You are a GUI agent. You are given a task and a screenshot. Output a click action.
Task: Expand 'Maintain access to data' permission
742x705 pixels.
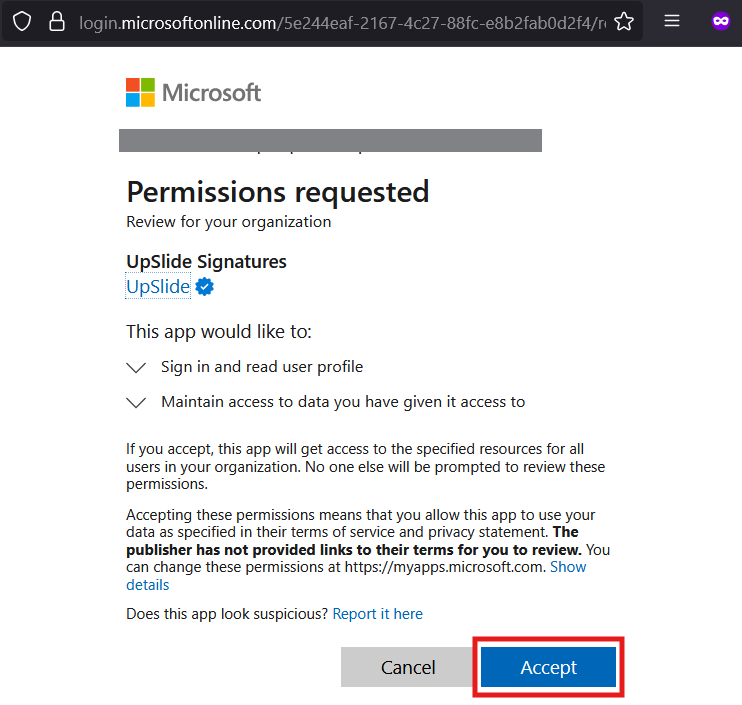click(136, 402)
